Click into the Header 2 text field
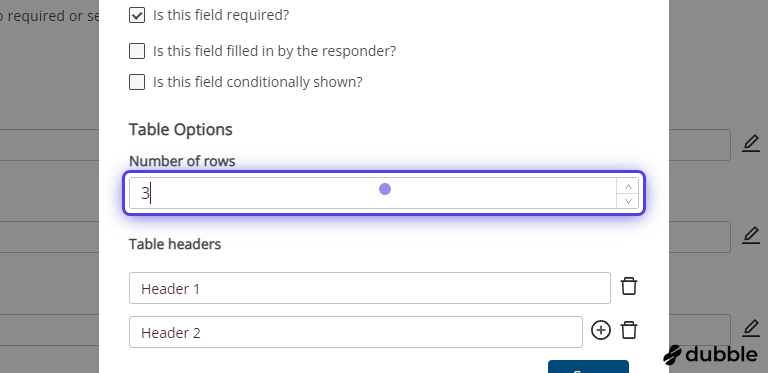This screenshot has width=768, height=373. tap(356, 332)
